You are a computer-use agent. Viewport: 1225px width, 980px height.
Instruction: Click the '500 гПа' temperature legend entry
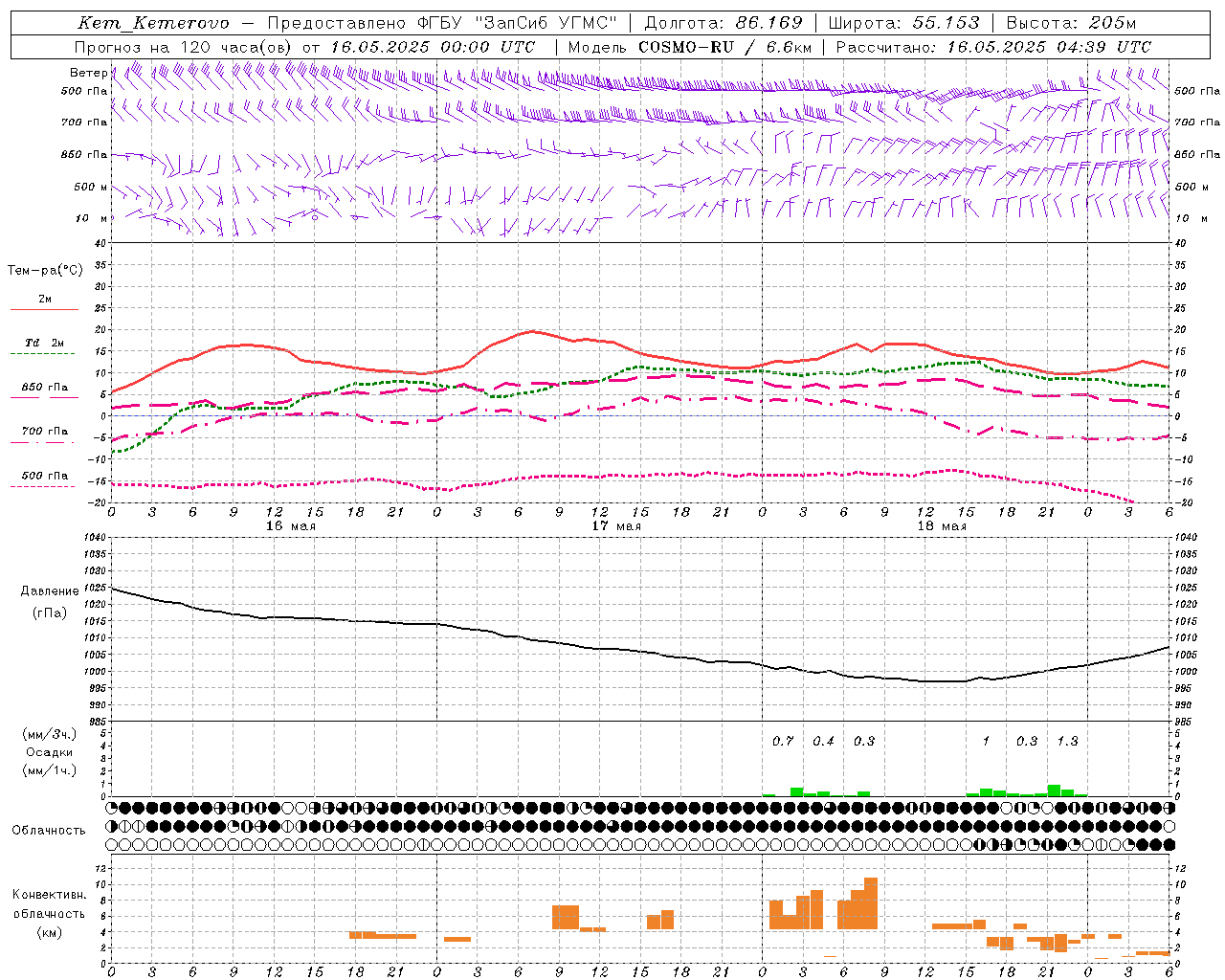(x=45, y=476)
